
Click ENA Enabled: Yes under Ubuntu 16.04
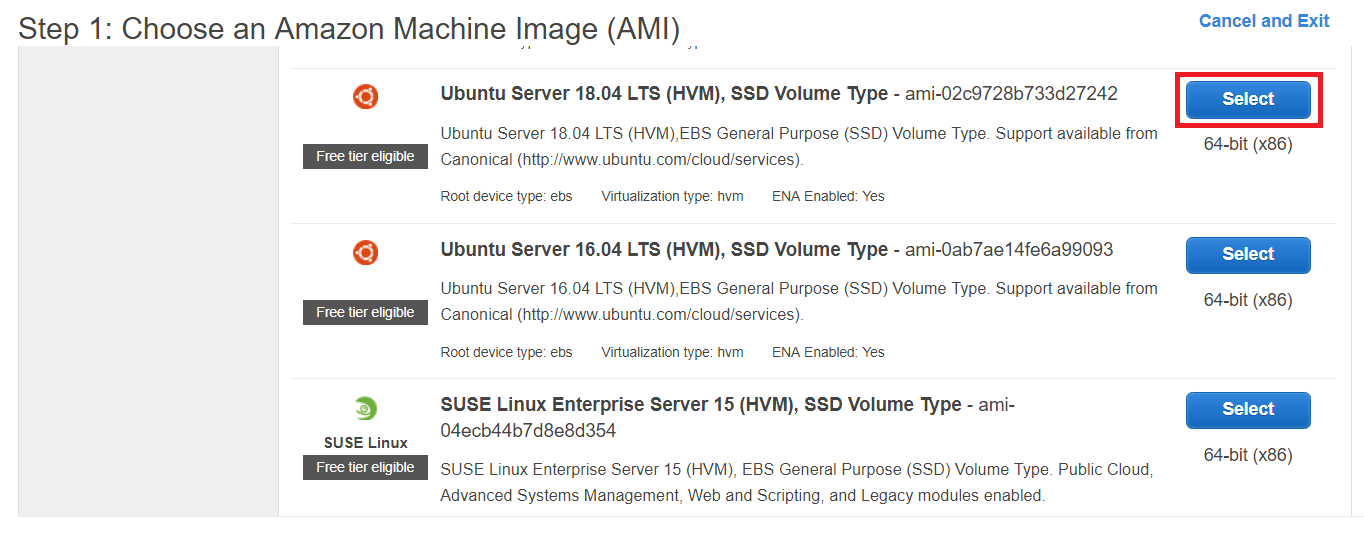(828, 352)
